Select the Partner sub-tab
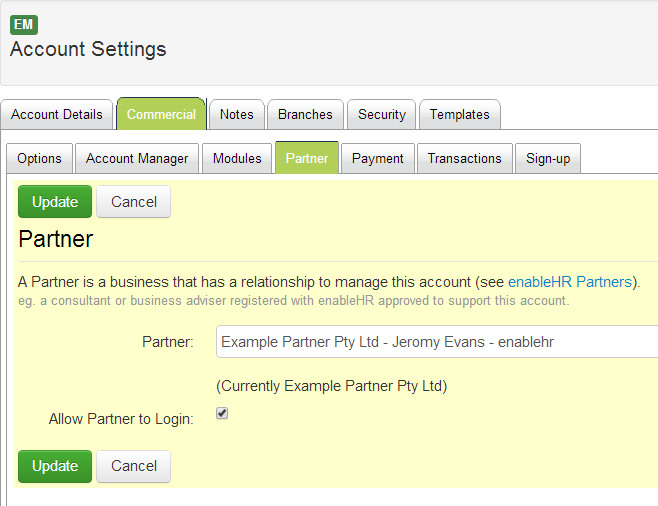This screenshot has height=506, width=658. pos(306,158)
